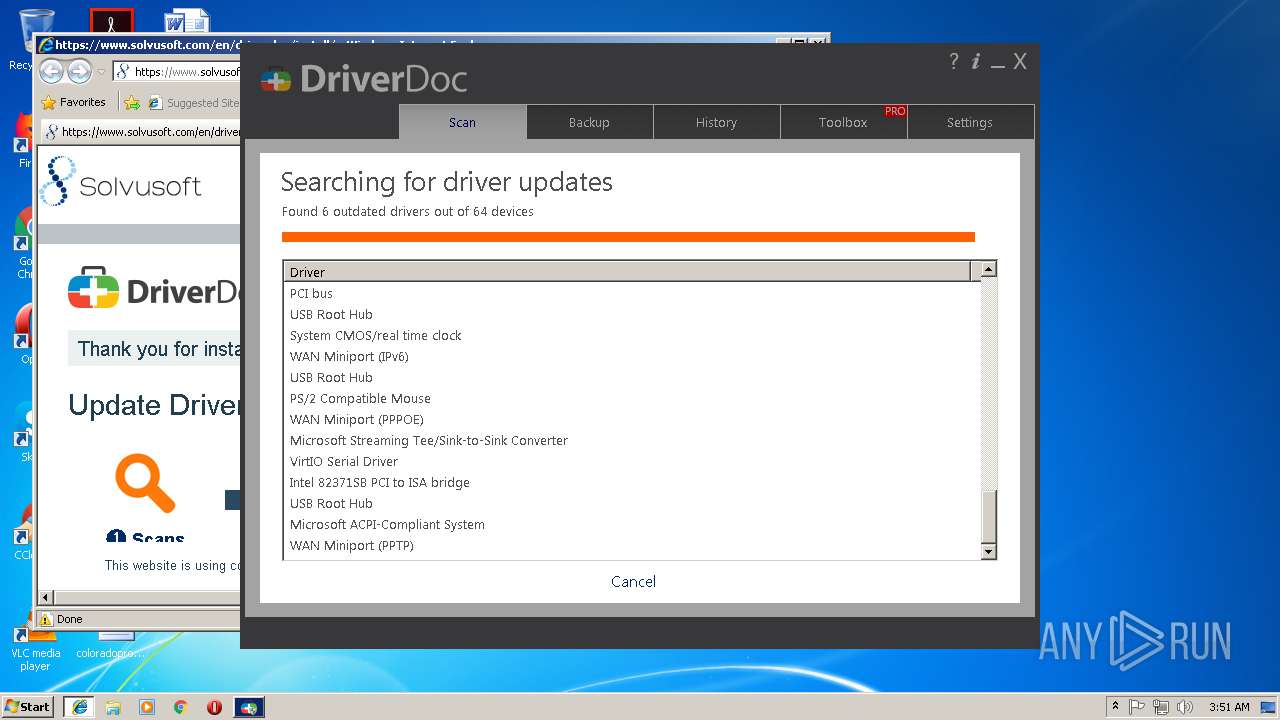
Task: Open VLC media player desktop shortcut
Action: 35,649
